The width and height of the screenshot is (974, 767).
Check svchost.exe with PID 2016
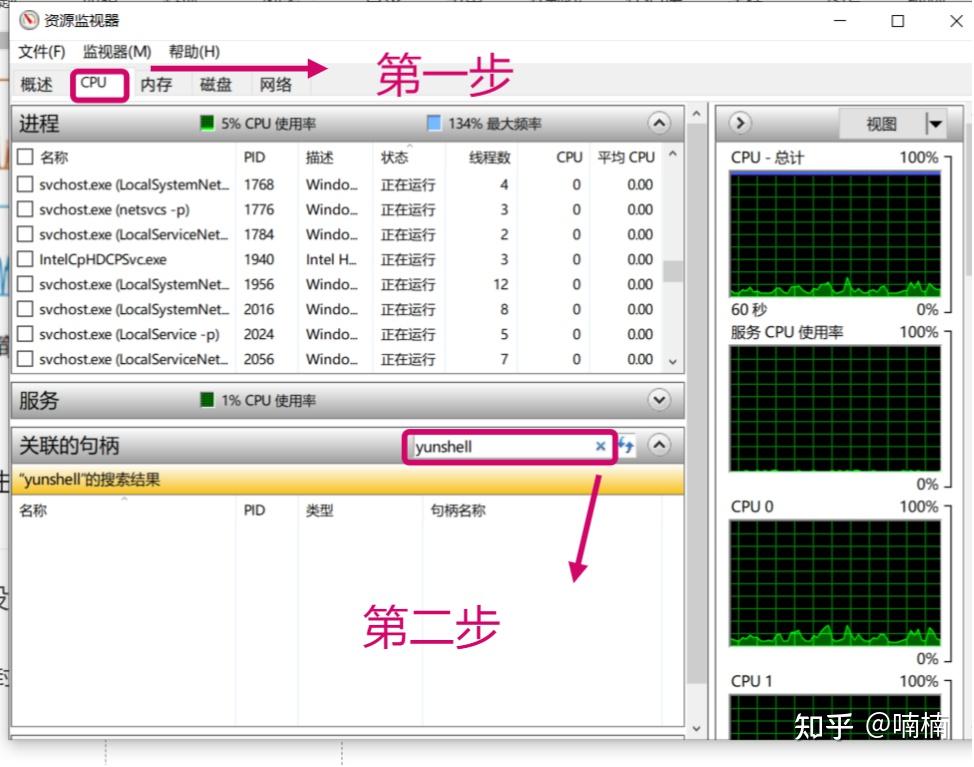(25, 309)
